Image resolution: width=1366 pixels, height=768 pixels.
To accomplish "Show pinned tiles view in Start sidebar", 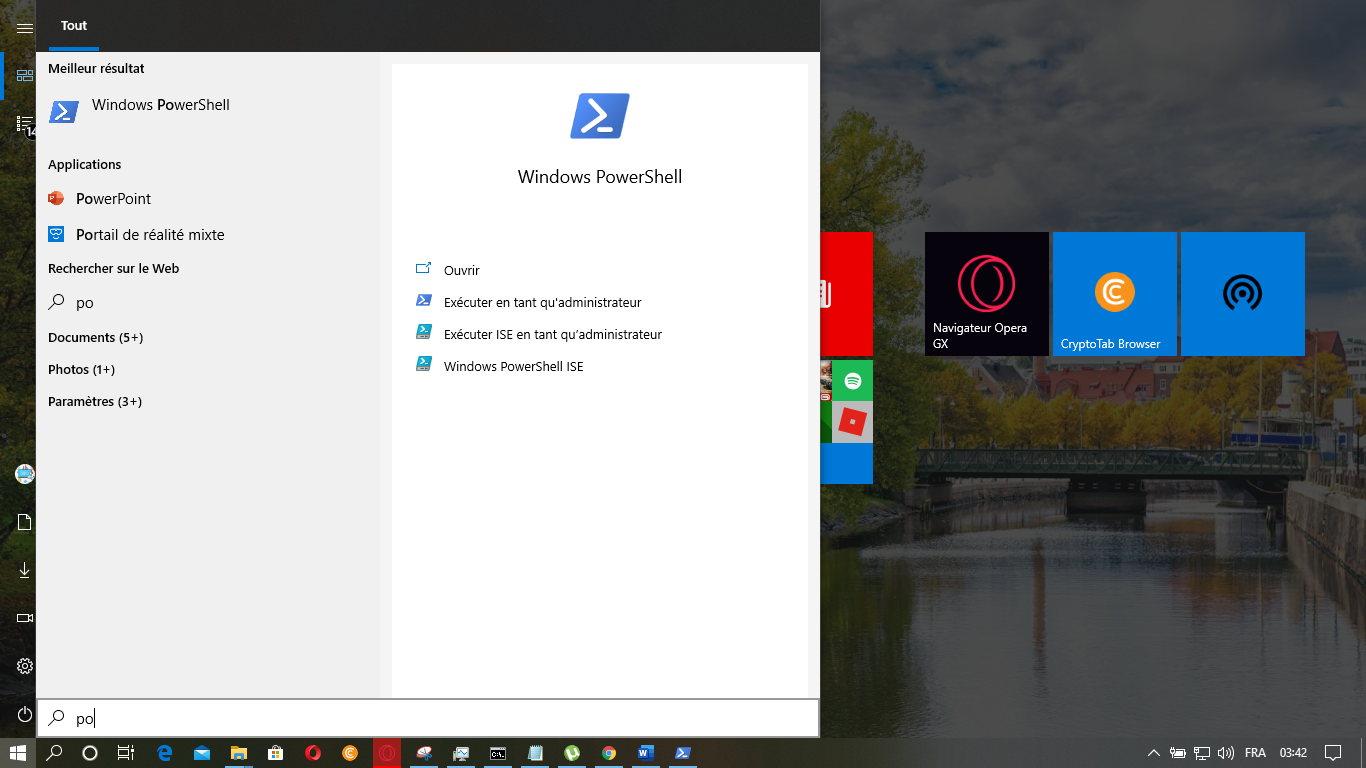I will point(25,75).
